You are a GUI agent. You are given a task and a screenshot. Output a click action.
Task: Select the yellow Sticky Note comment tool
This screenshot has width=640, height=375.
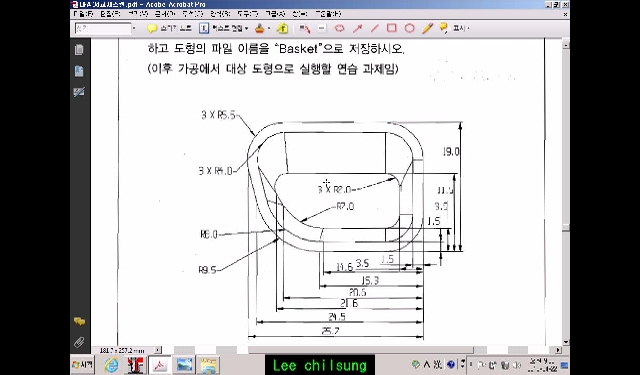[152, 29]
